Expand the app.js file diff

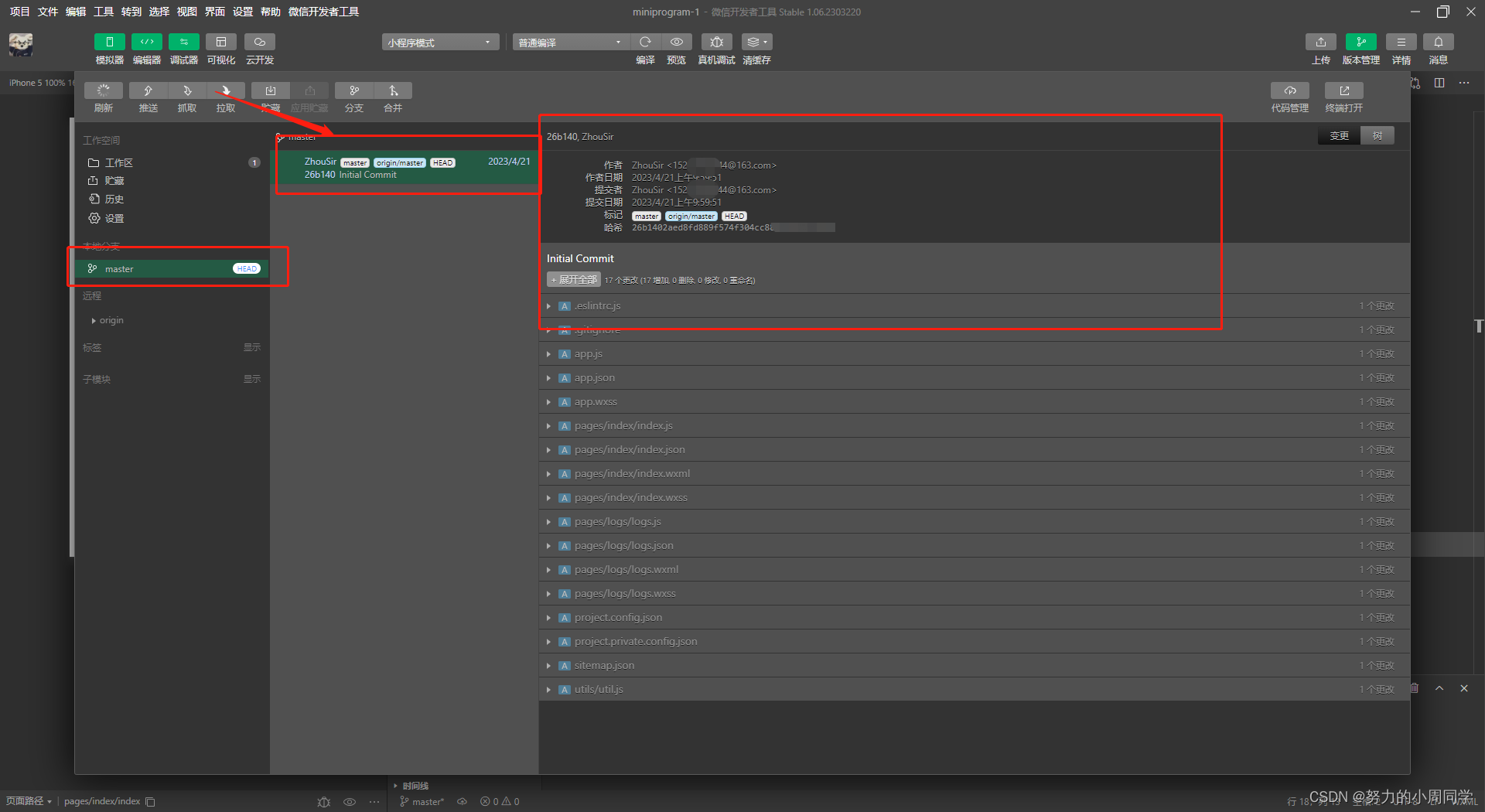click(x=548, y=354)
